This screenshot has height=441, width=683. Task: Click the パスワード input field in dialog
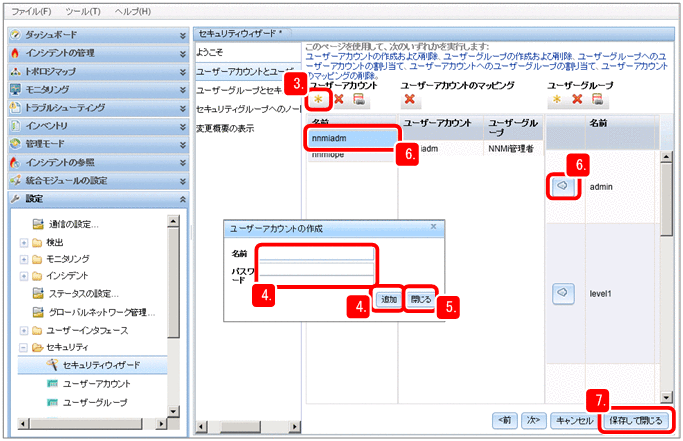tap(317, 269)
